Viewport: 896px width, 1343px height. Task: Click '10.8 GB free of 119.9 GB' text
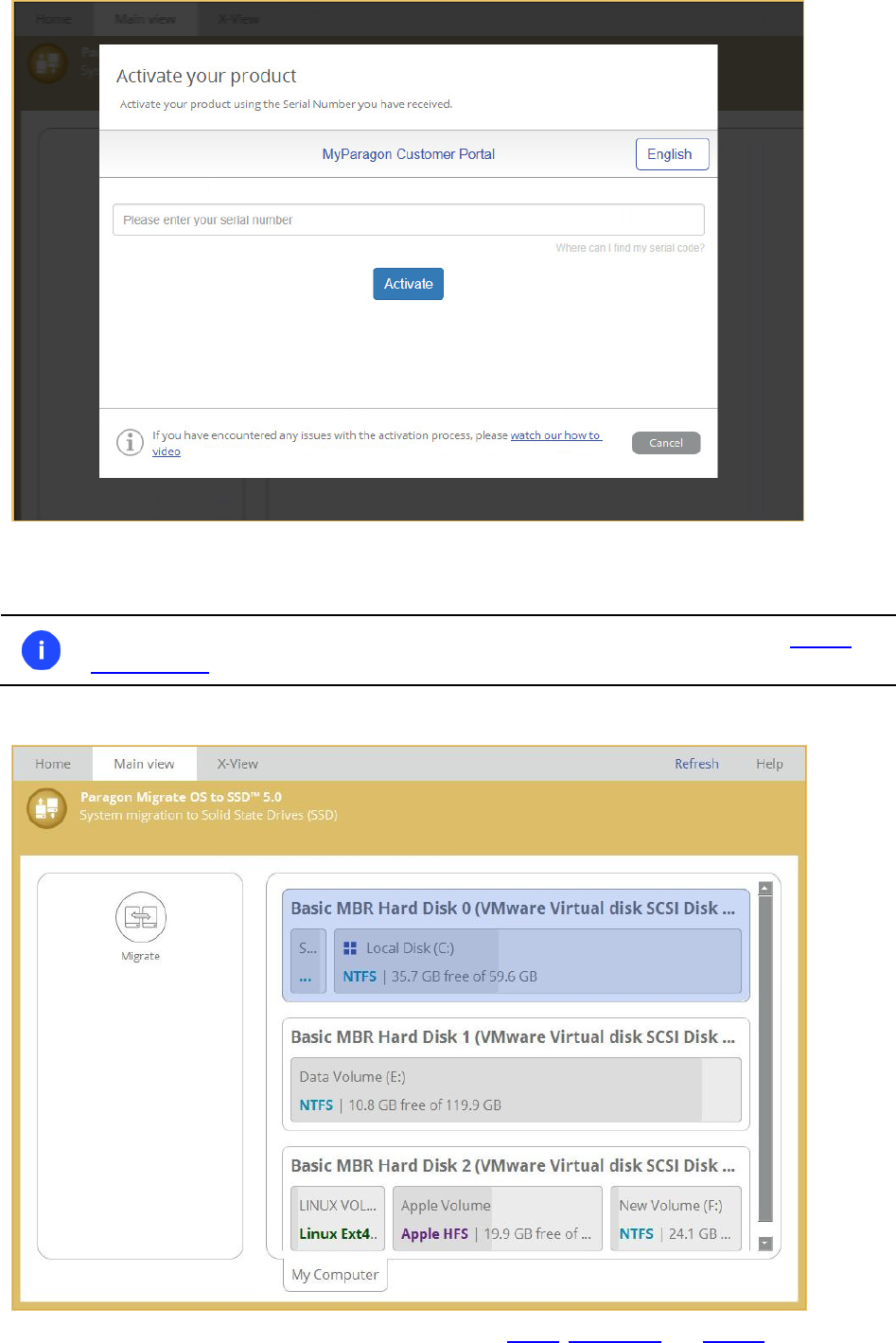coord(425,1105)
